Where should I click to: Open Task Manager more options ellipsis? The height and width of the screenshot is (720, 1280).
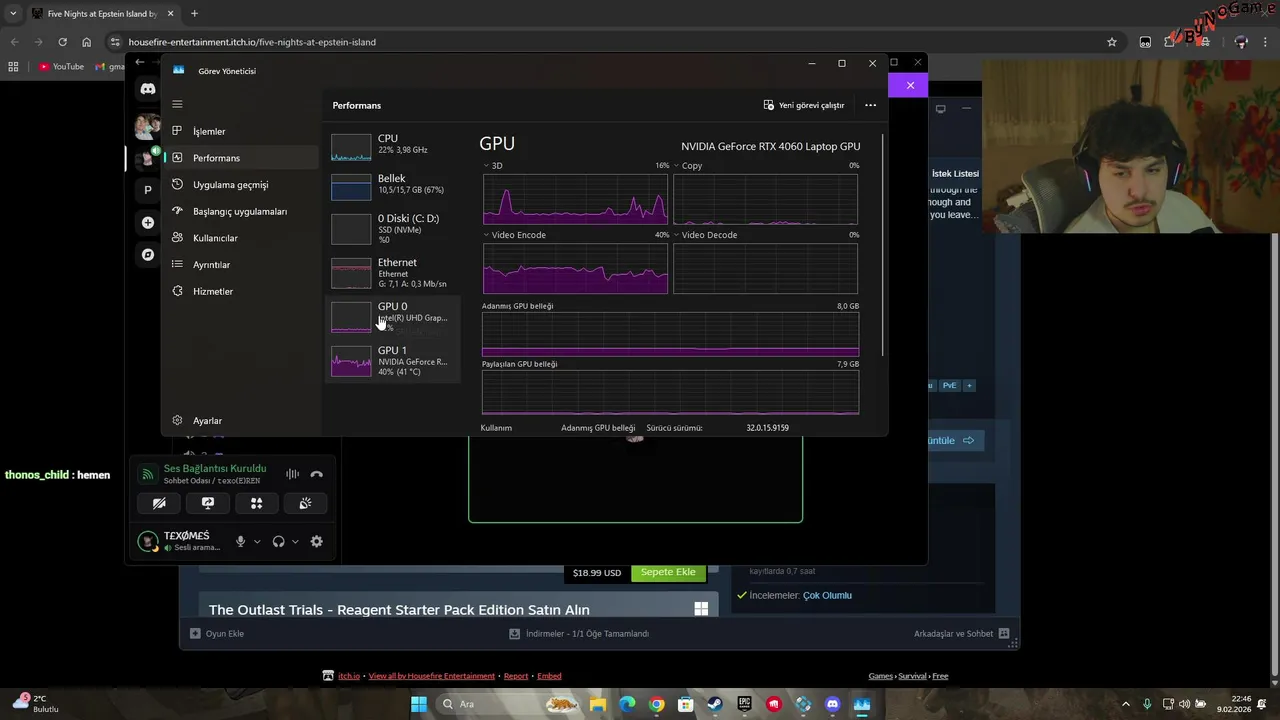click(x=870, y=105)
